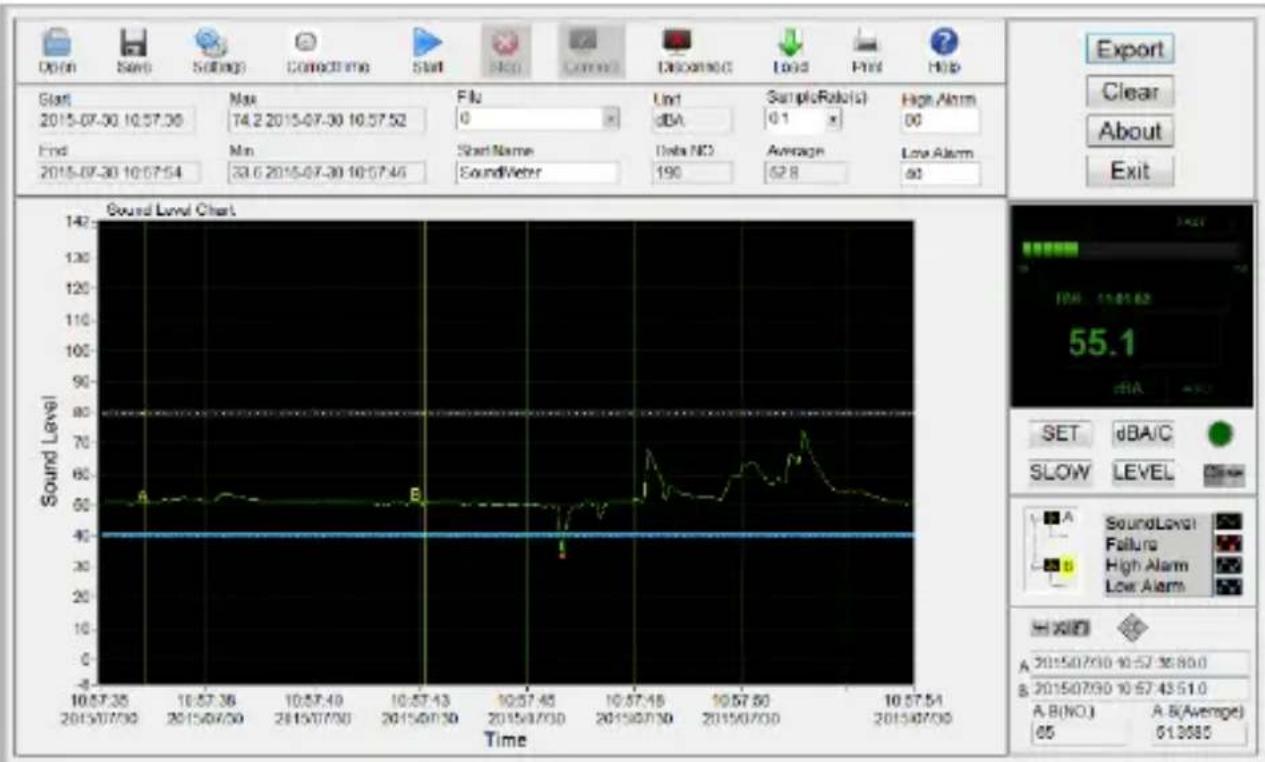
Task: Open Settings from the toolbar
Action: pos(211,44)
